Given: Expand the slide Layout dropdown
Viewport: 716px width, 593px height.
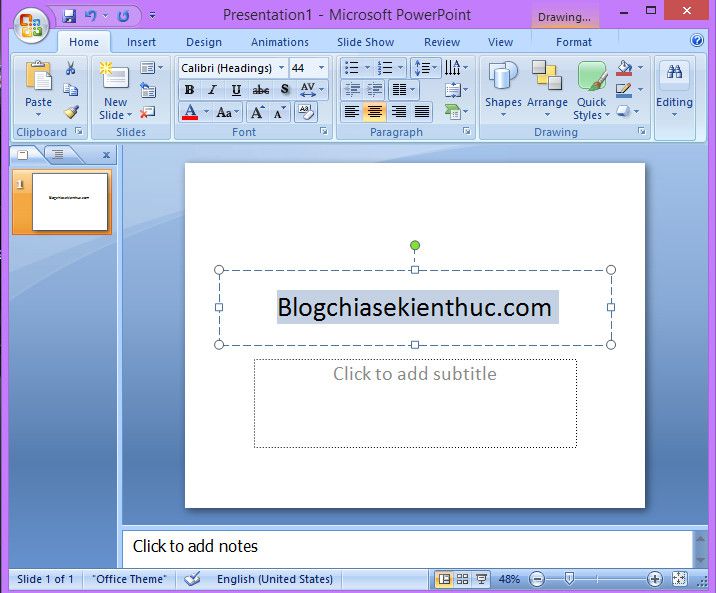Looking at the screenshot, I should click(152, 68).
